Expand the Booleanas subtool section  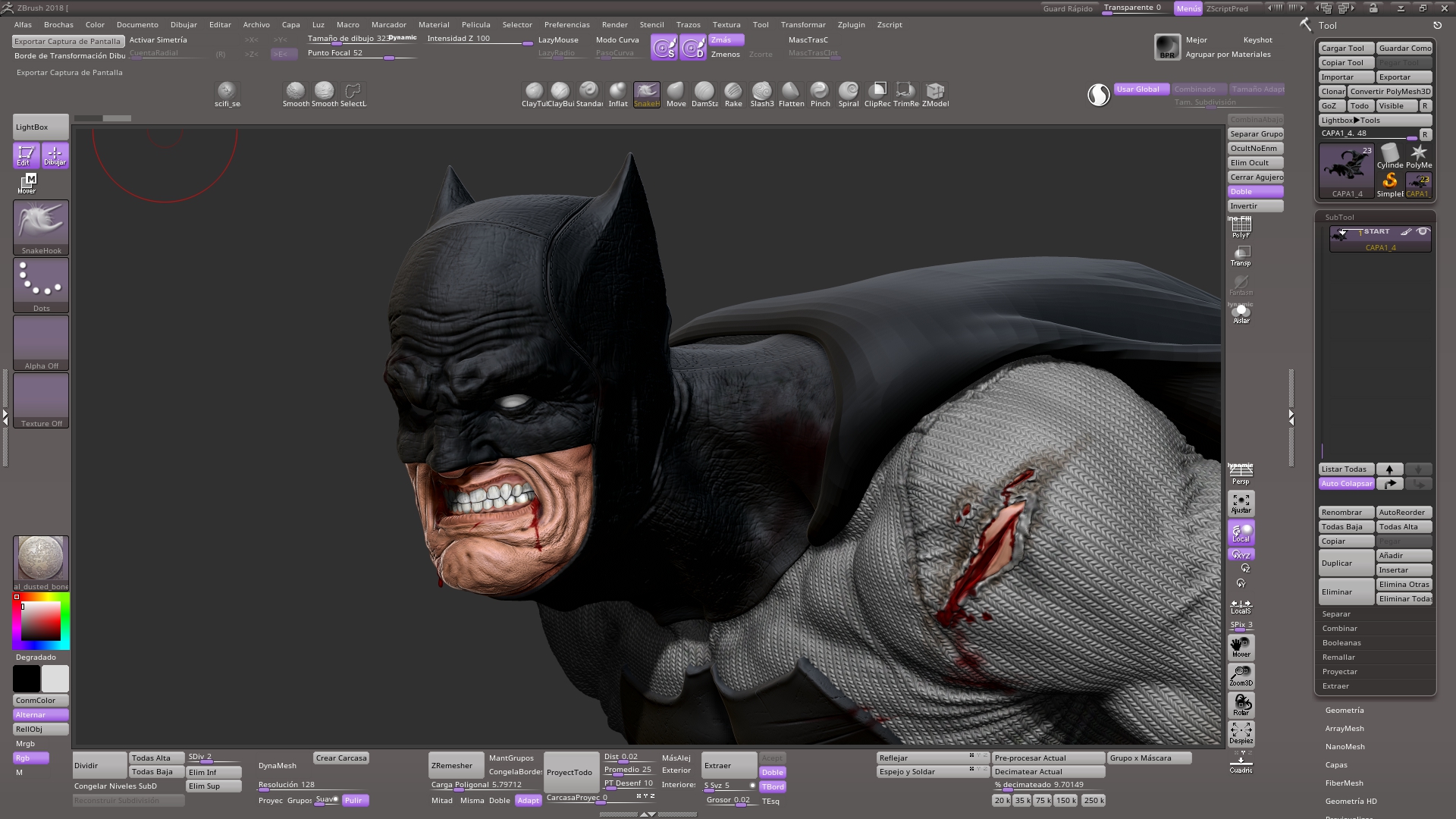(x=1341, y=643)
